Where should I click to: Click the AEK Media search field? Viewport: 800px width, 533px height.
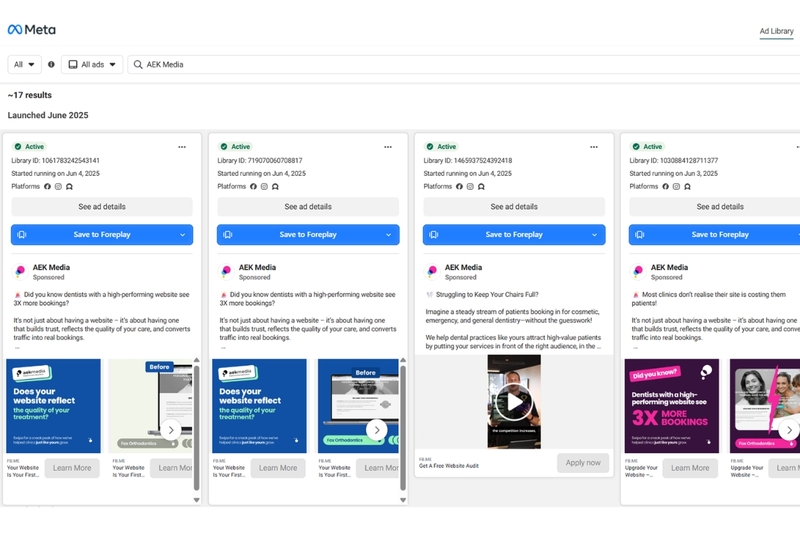[463, 64]
